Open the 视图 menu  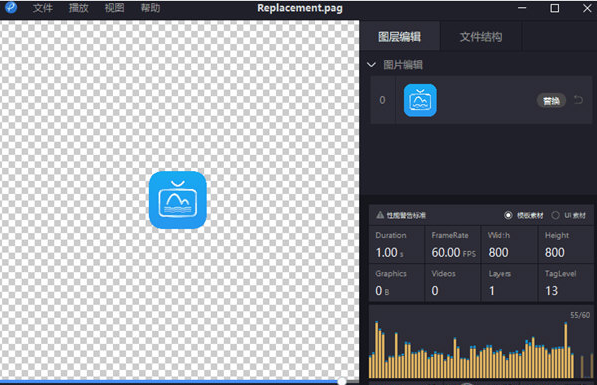click(115, 8)
